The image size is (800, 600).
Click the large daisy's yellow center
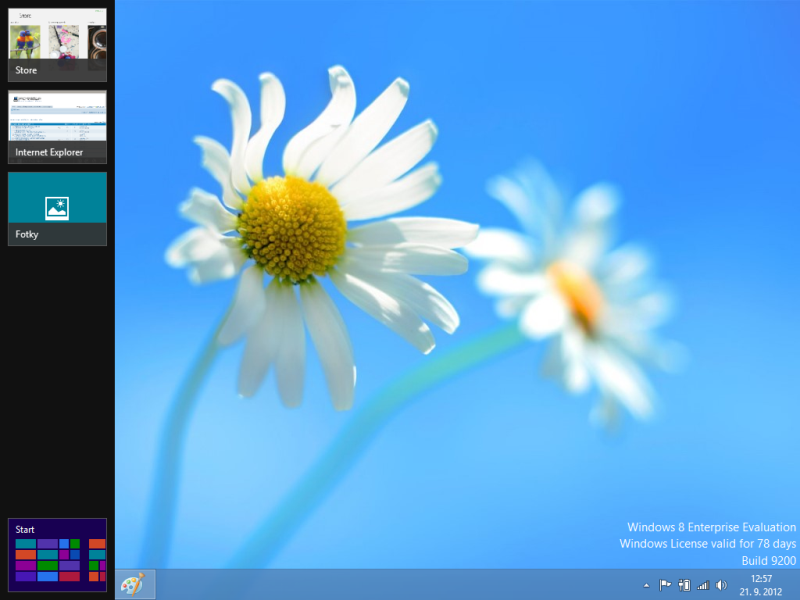pyautogui.click(x=291, y=228)
